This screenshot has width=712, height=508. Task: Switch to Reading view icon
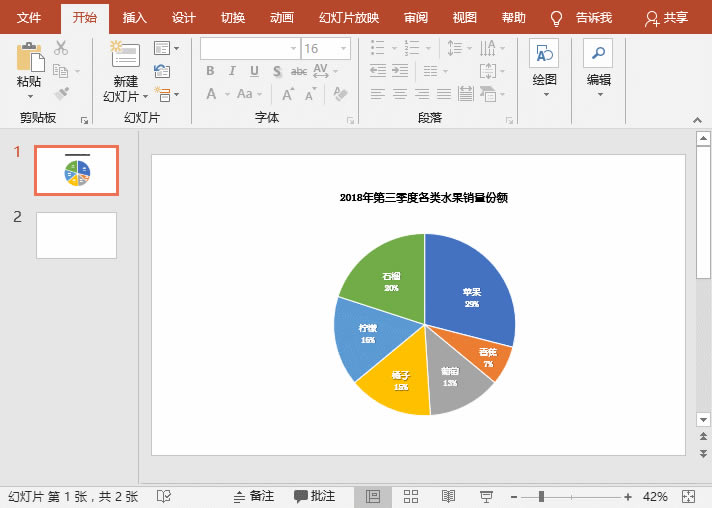coord(448,497)
